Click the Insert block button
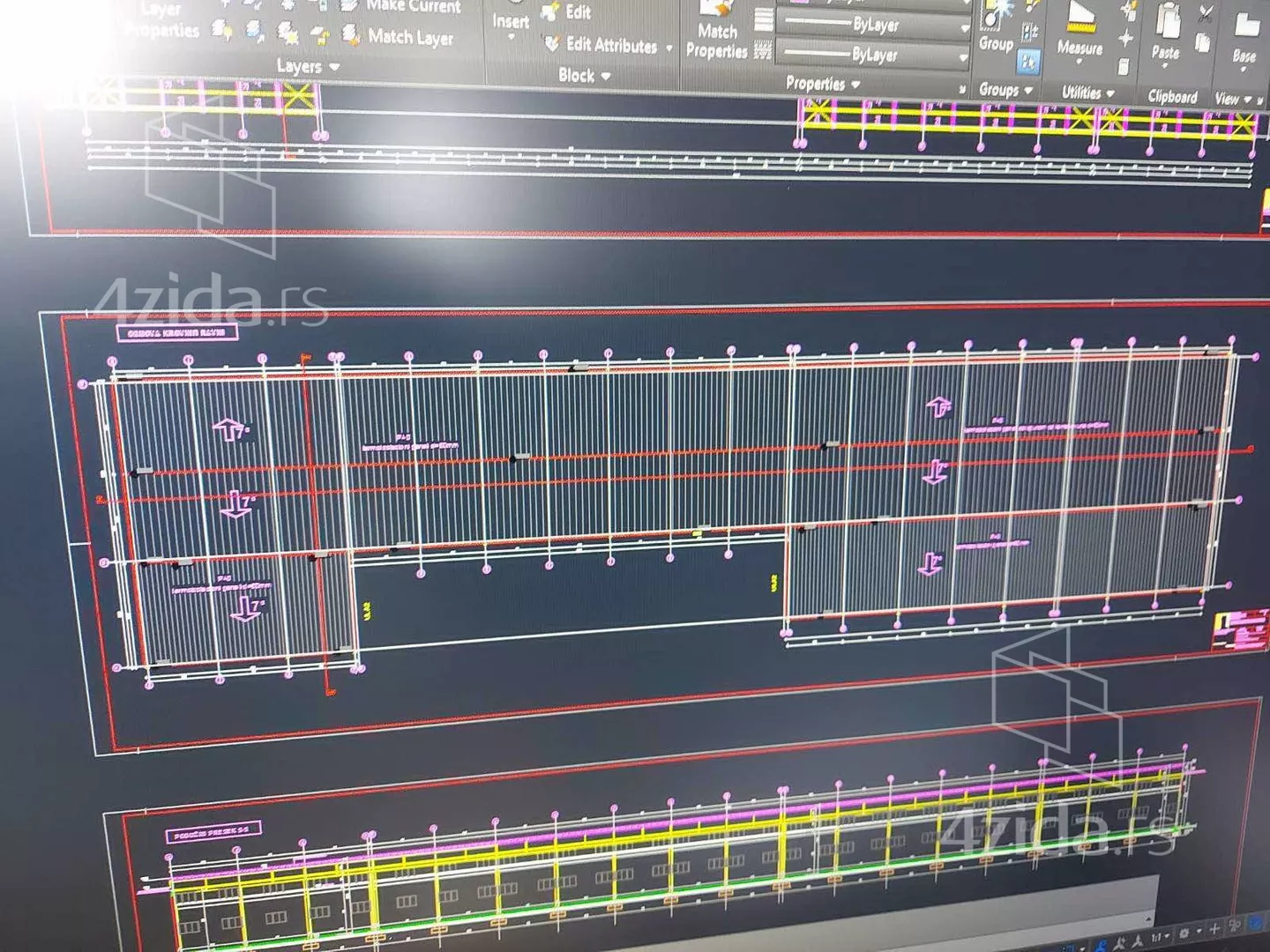 (x=511, y=21)
